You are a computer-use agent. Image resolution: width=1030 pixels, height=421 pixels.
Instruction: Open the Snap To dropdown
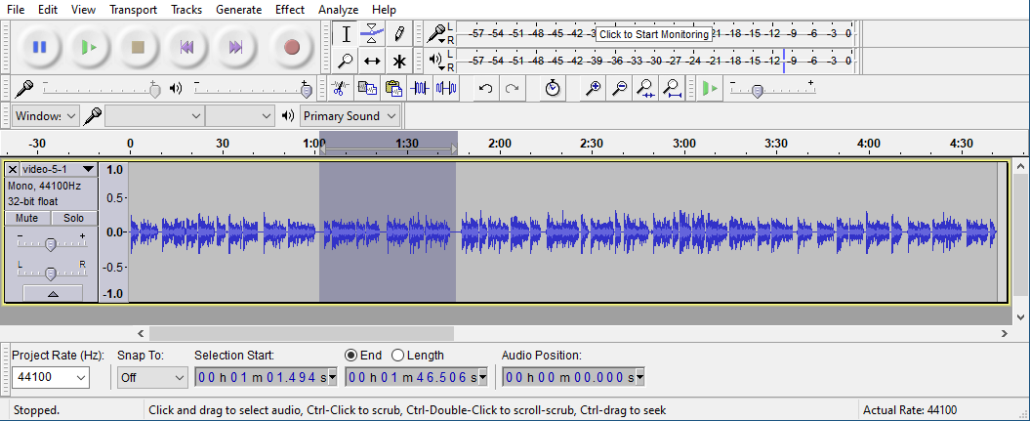[x=179, y=378]
